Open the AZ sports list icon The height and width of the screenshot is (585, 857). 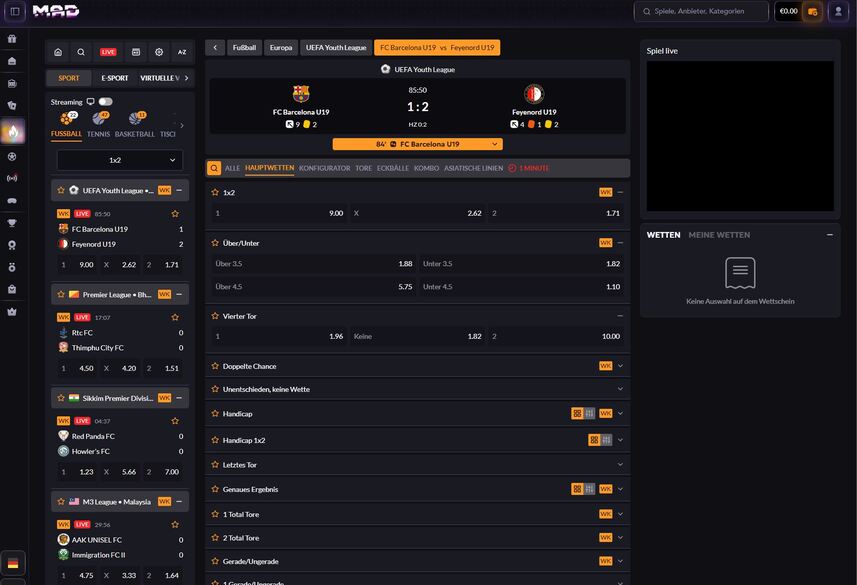182,52
